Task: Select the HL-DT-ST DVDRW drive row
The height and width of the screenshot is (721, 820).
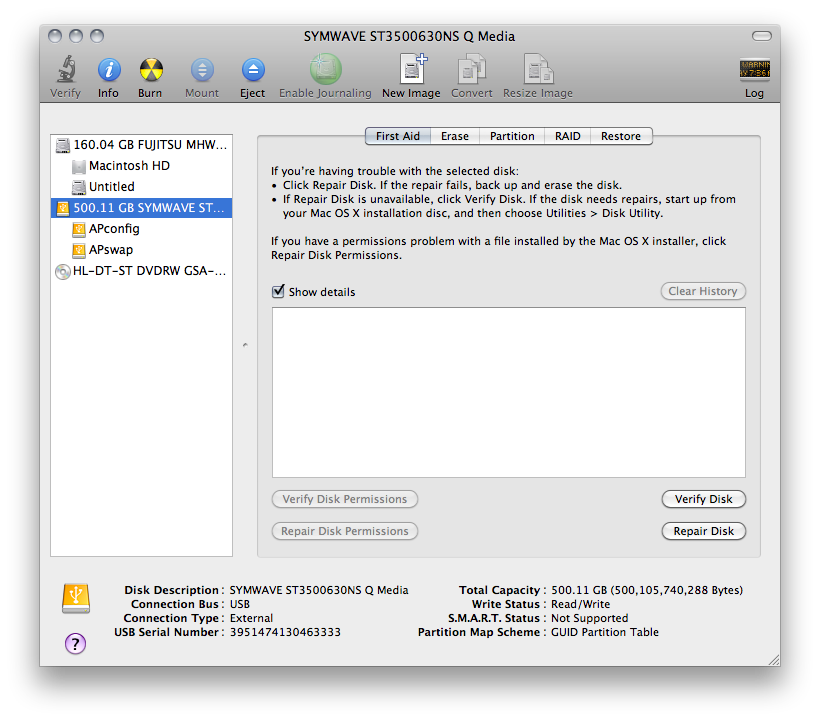Action: [x=141, y=271]
